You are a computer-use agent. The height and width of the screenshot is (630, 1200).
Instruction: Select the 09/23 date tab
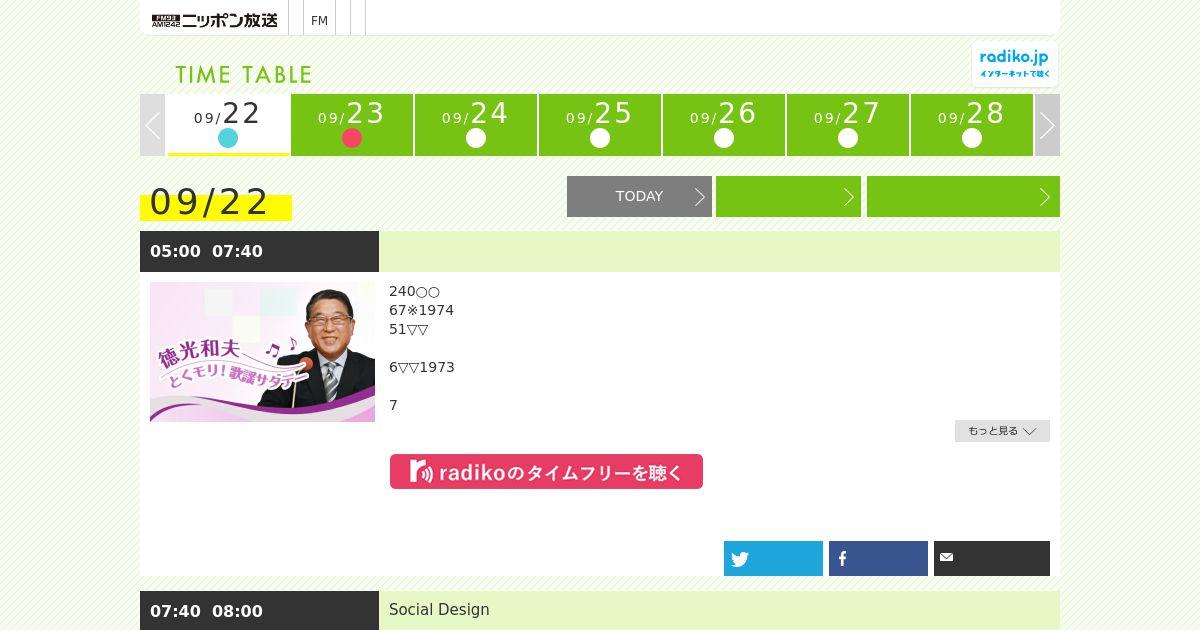click(x=352, y=125)
